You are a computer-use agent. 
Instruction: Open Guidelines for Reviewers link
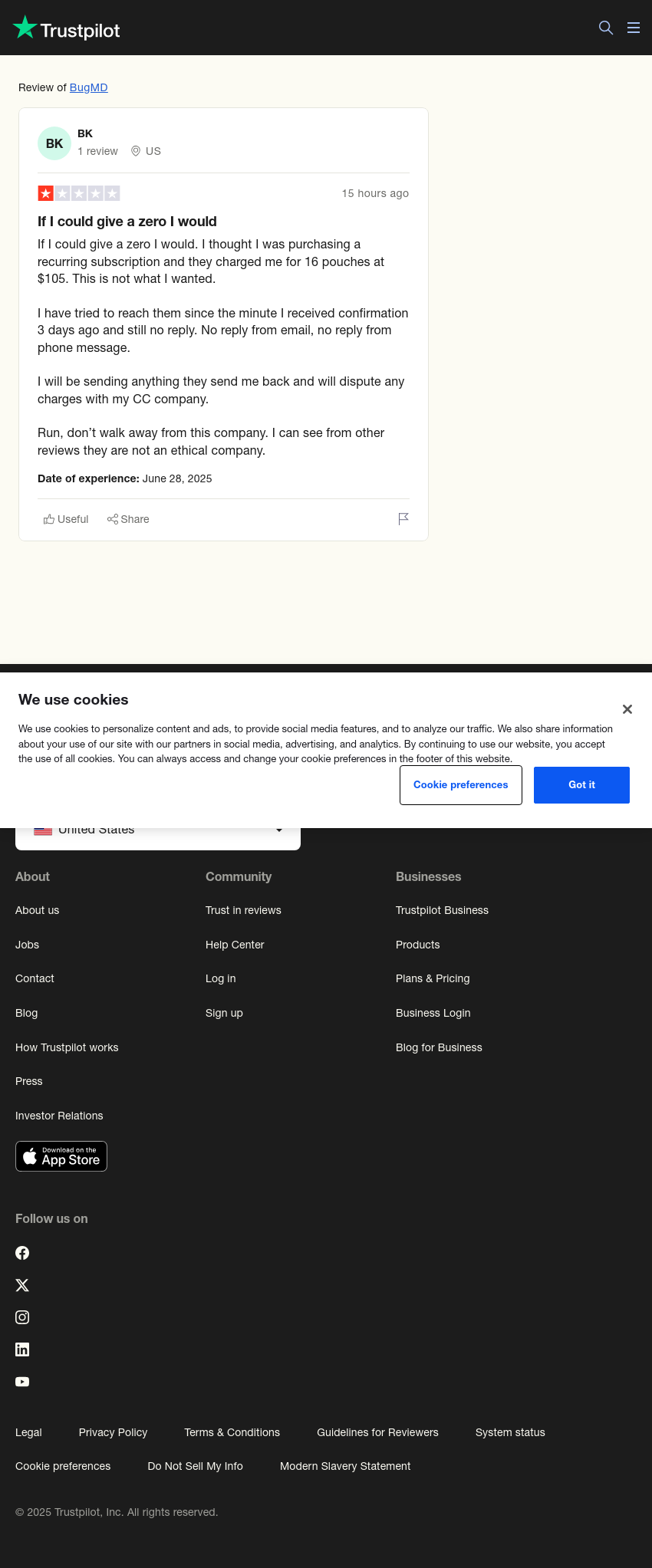click(377, 1432)
